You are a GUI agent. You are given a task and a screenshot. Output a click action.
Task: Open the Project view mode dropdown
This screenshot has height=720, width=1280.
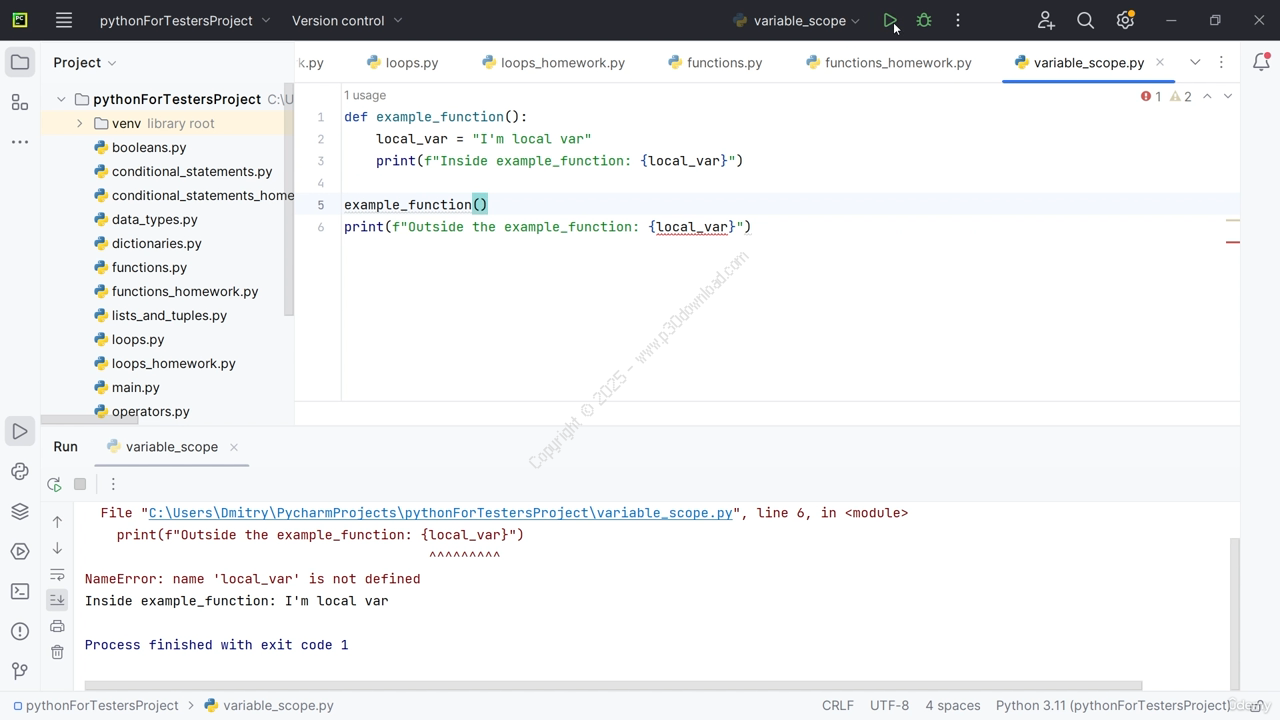[85, 62]
